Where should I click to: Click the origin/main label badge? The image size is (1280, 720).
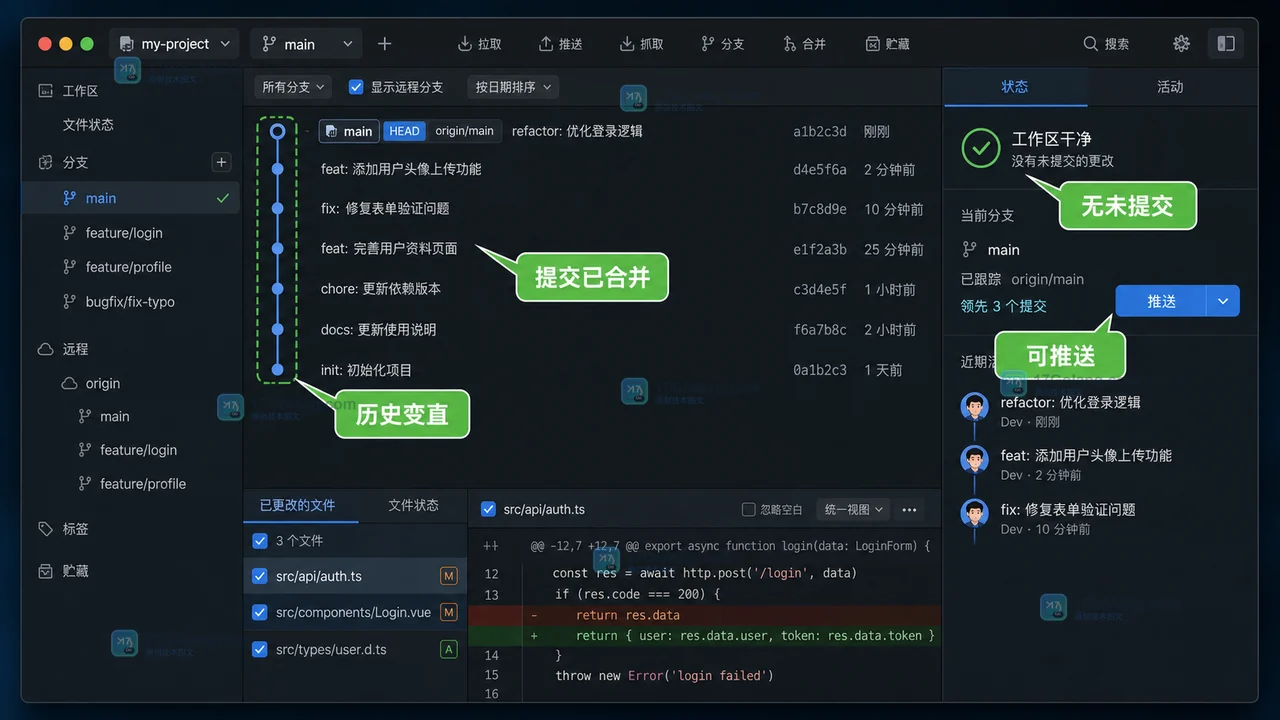point(464,131)
